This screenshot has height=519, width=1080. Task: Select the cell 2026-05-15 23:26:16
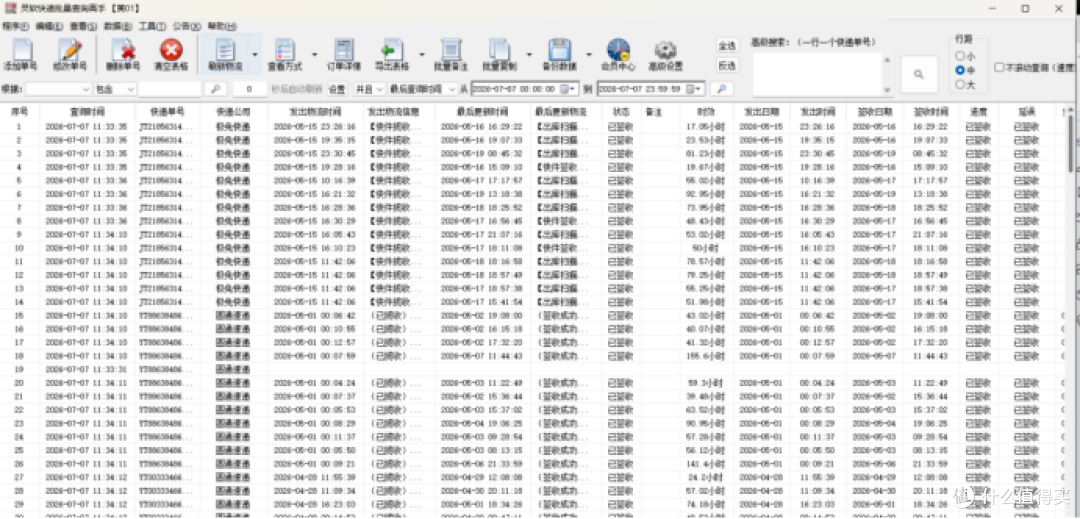pos(314,127)
